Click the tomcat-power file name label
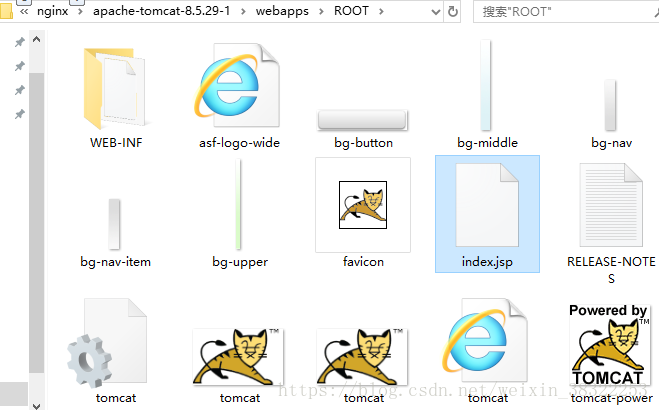The height and width of the screenshot is (410, 659). [x=612, y=398]
